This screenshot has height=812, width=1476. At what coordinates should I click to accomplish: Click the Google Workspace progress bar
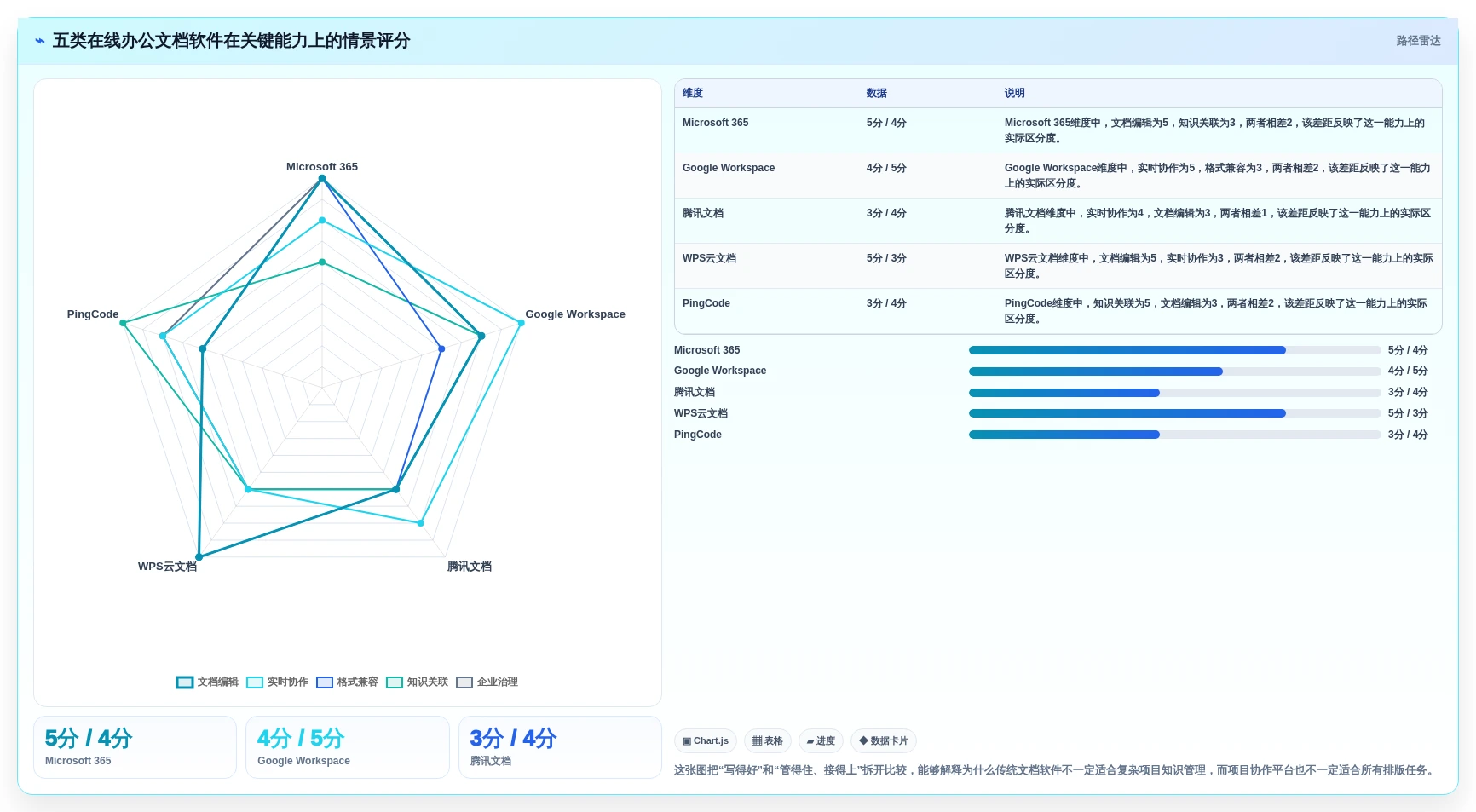click(1174, 371)
